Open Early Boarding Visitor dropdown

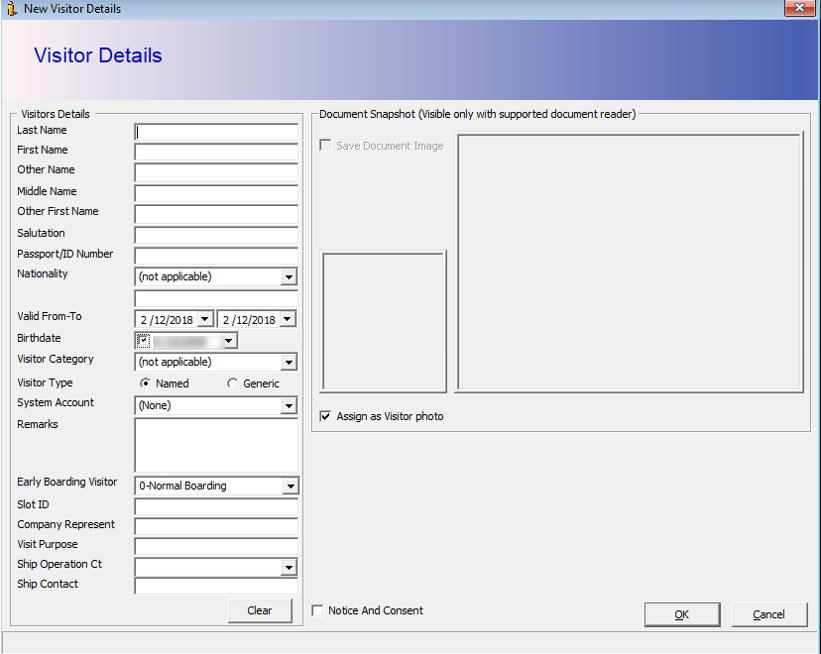290,486
